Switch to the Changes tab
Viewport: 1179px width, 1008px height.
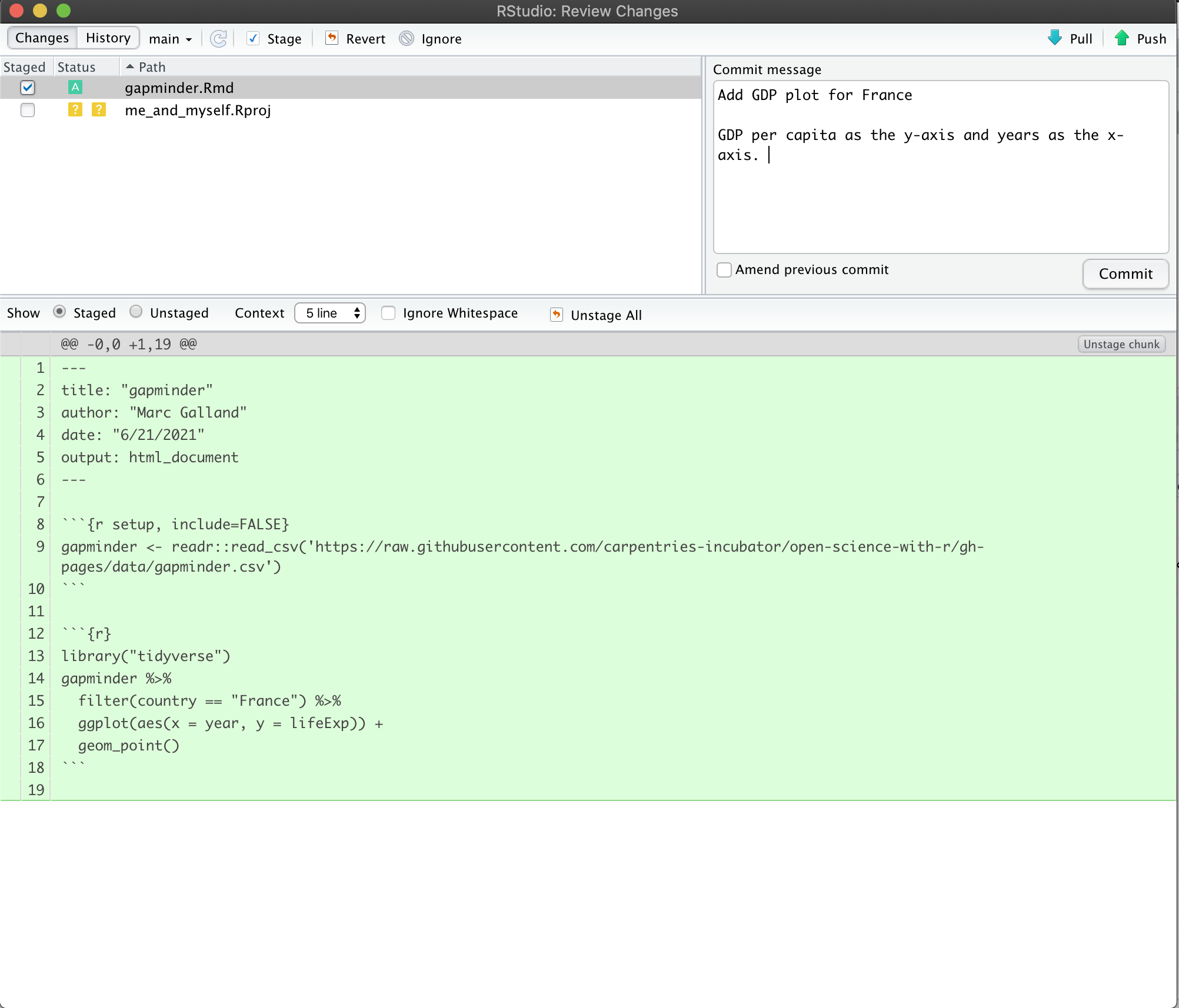point(42,38)
